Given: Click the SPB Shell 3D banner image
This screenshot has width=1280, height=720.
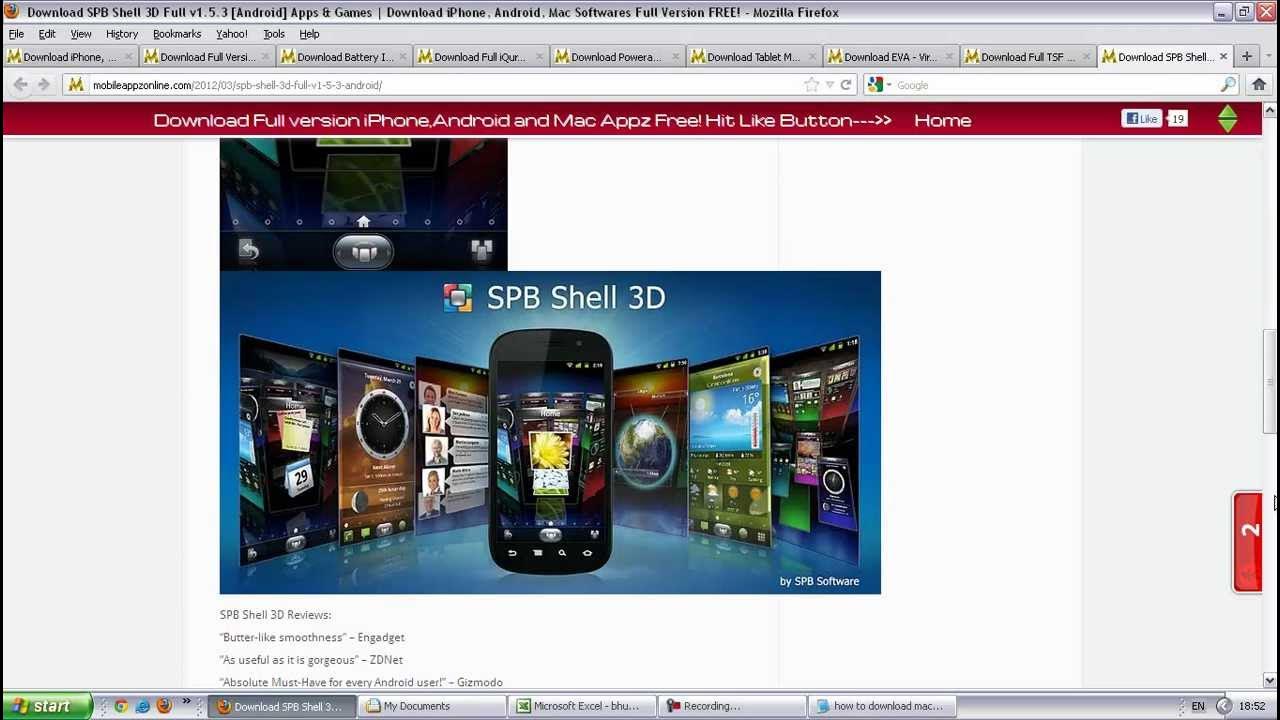Looking at the screenshot, I should (550, 432).
